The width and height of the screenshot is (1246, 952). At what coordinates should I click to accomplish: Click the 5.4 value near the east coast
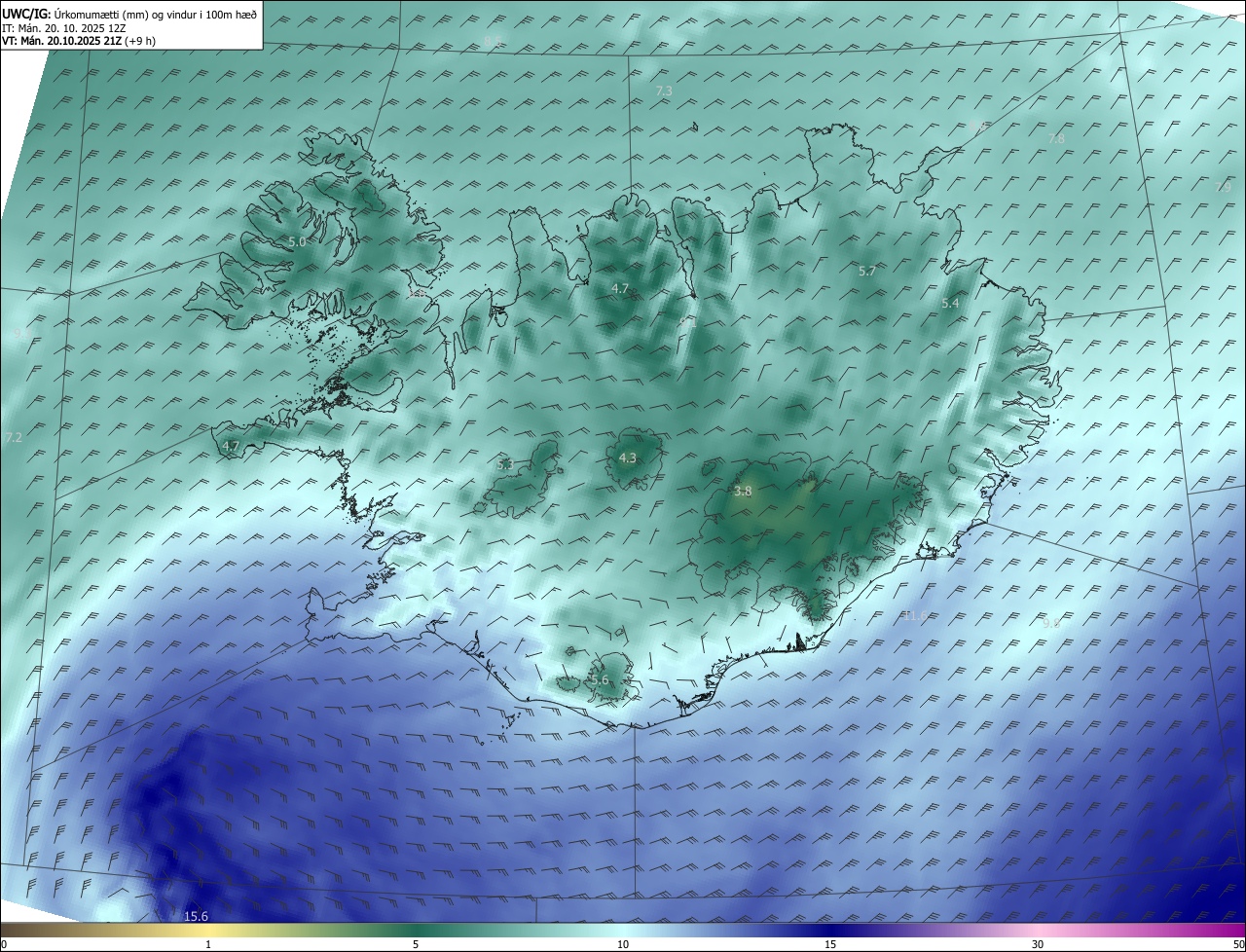(x=950, y=304)
